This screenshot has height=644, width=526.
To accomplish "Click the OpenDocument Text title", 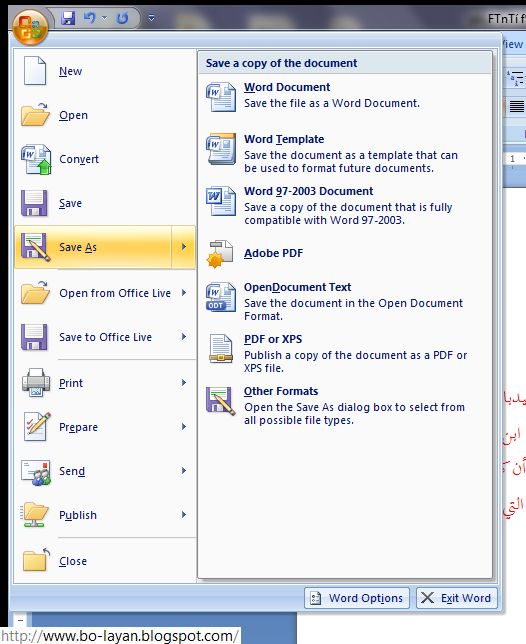I will 297,287.
